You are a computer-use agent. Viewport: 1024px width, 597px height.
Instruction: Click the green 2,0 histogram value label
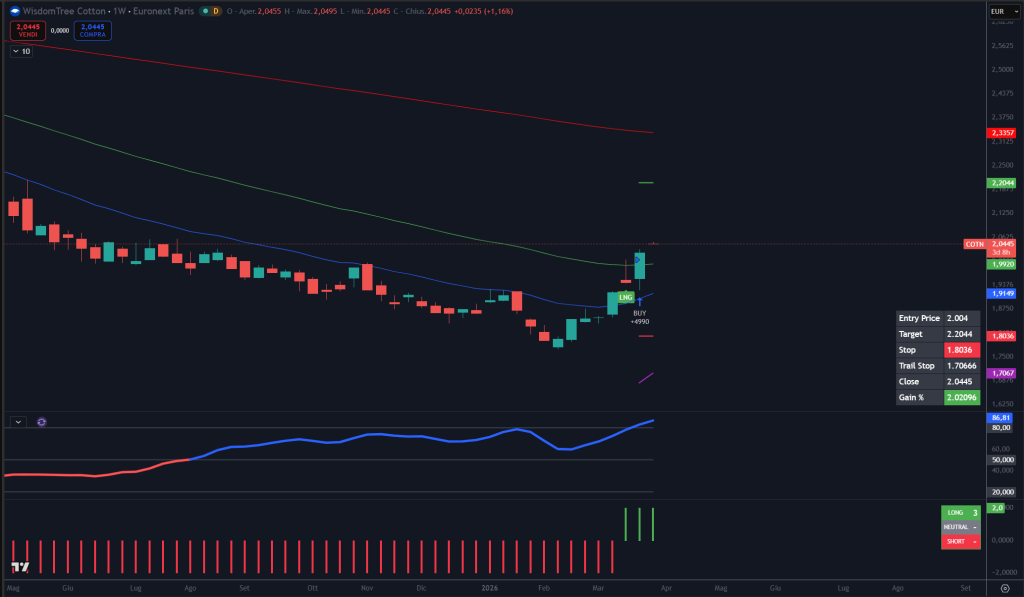pyautogui.click(x=996, y=508)
